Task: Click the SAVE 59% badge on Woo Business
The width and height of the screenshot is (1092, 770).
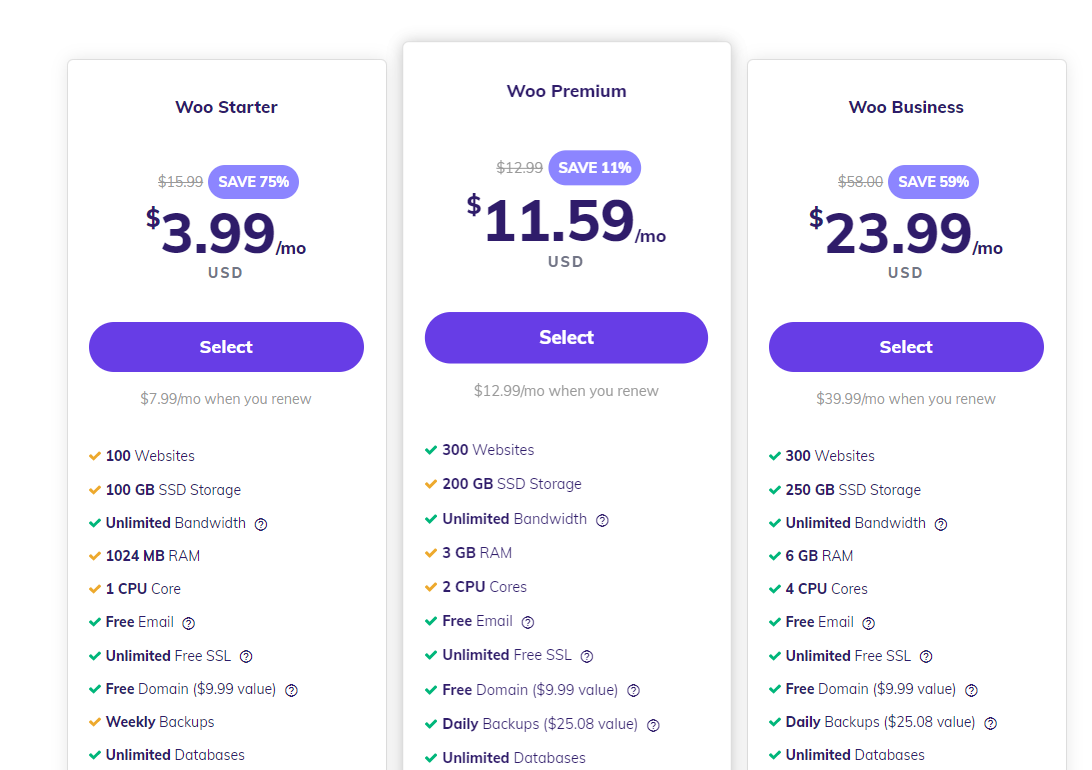Action: click(933, 182)
